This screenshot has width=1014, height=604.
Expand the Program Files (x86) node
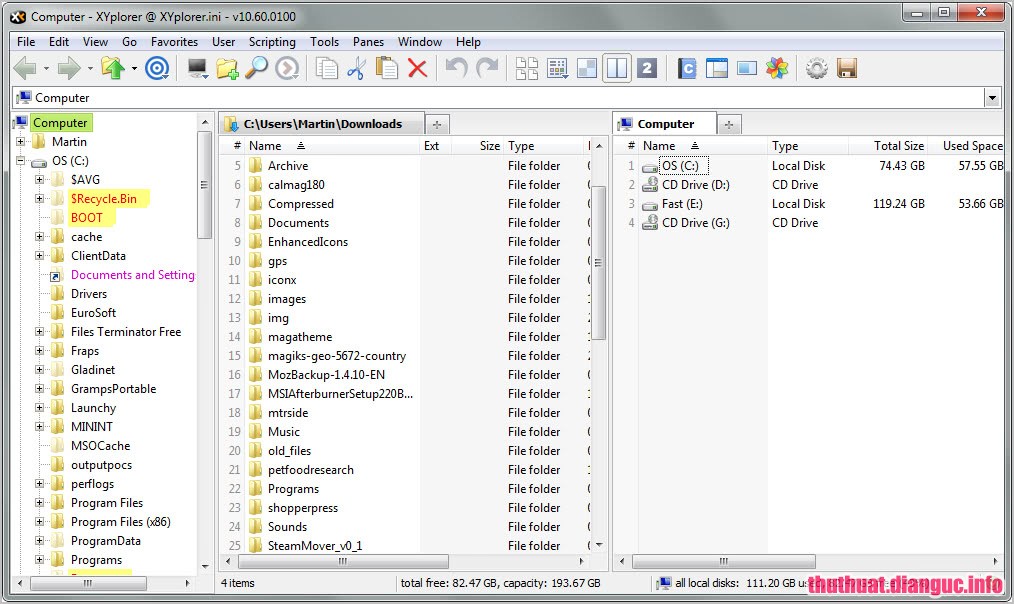tap(39, 521)
